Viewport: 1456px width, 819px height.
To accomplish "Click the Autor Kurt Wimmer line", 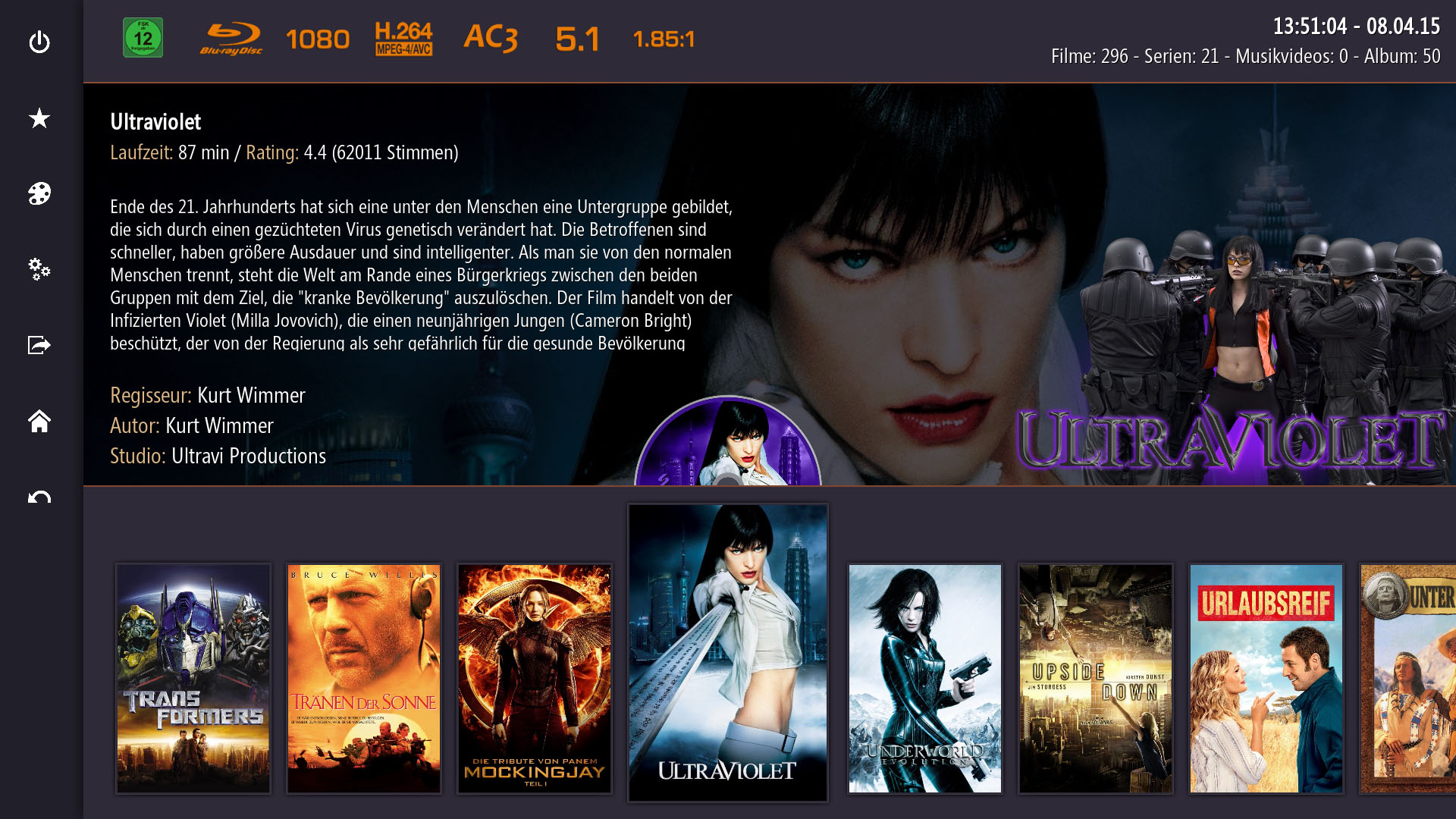I will (192, 425).
